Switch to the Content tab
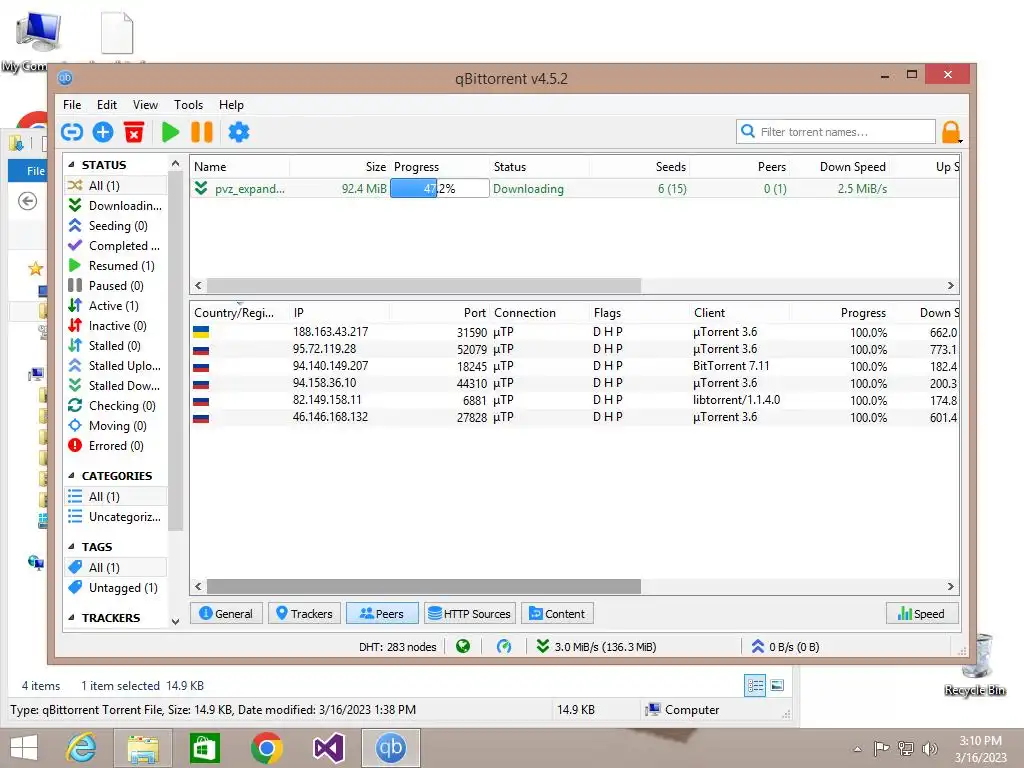The width and height of the screenshot is (1024, 768). point(557,614)
